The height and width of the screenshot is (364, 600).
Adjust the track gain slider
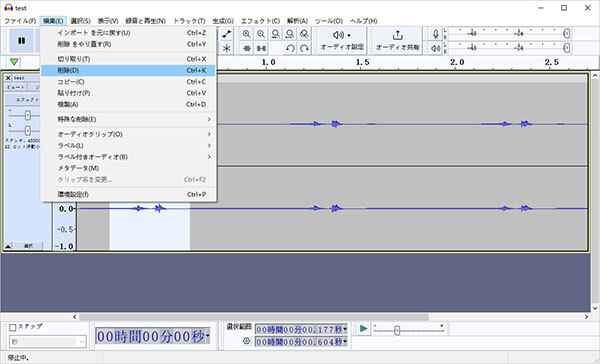(x=28, y=115)
